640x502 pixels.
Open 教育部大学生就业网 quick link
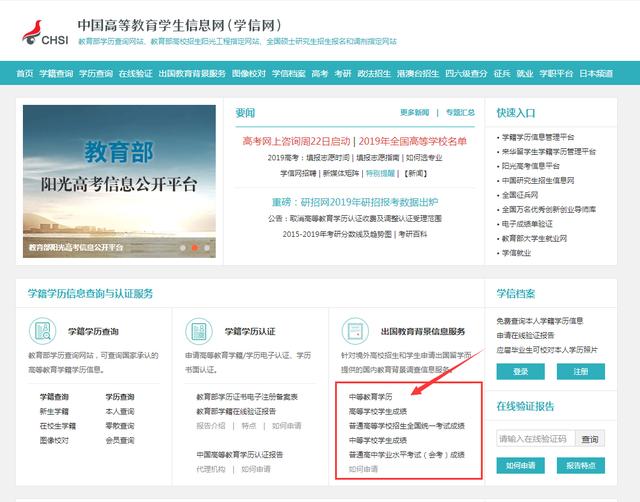coord(534,238)
